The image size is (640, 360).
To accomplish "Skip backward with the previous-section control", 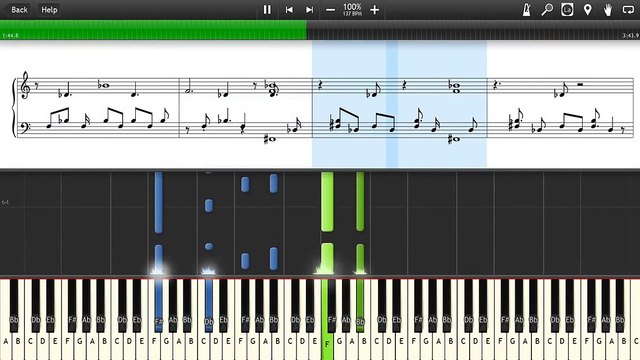I will pyautogui.click(x=289, y=10).
